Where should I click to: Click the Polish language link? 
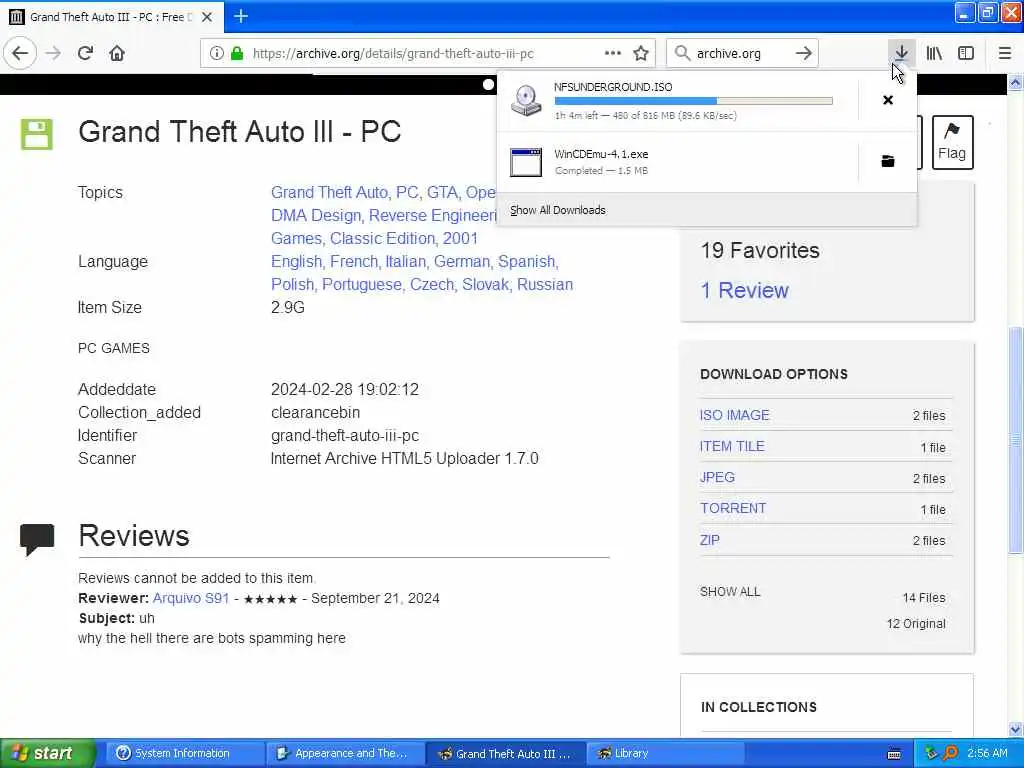pyautogui.click(x=293, y=285)
